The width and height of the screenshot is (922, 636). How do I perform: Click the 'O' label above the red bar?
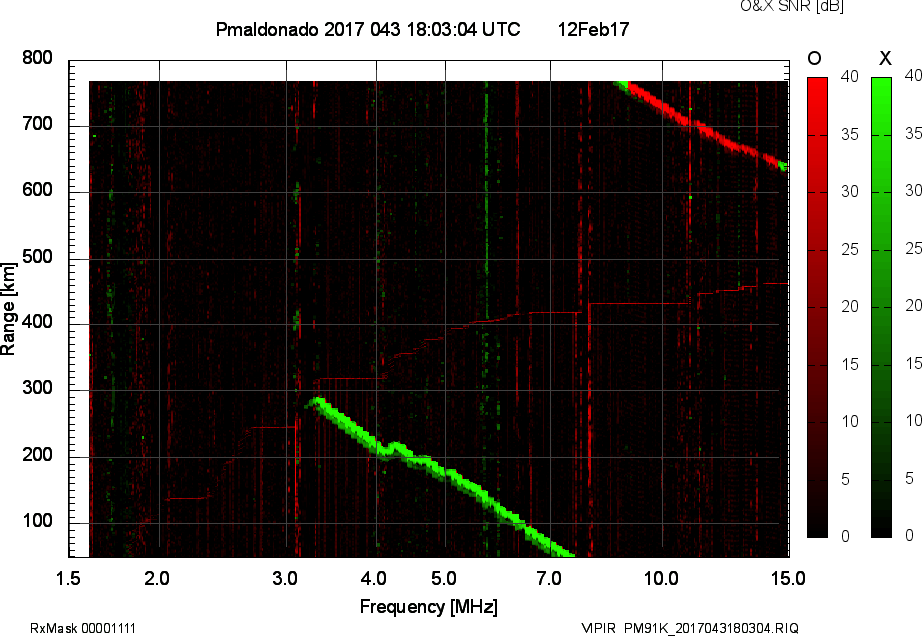[814, 58]
